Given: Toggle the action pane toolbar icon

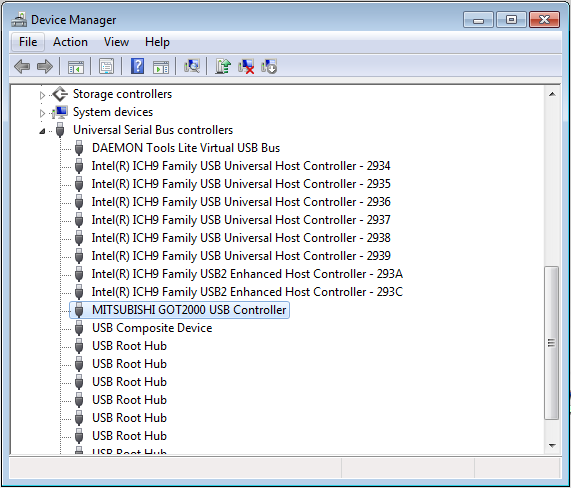Looking at the screenshot, I should pos(161,67).
